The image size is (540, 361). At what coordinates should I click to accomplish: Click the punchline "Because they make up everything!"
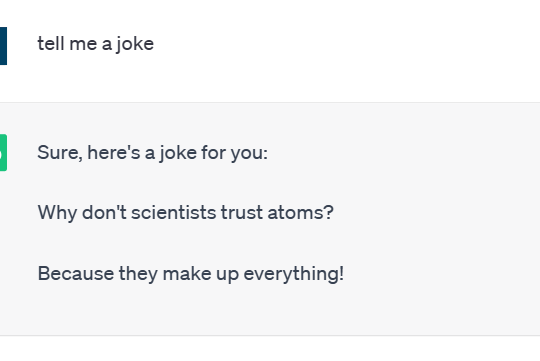(x=191, y=274)
